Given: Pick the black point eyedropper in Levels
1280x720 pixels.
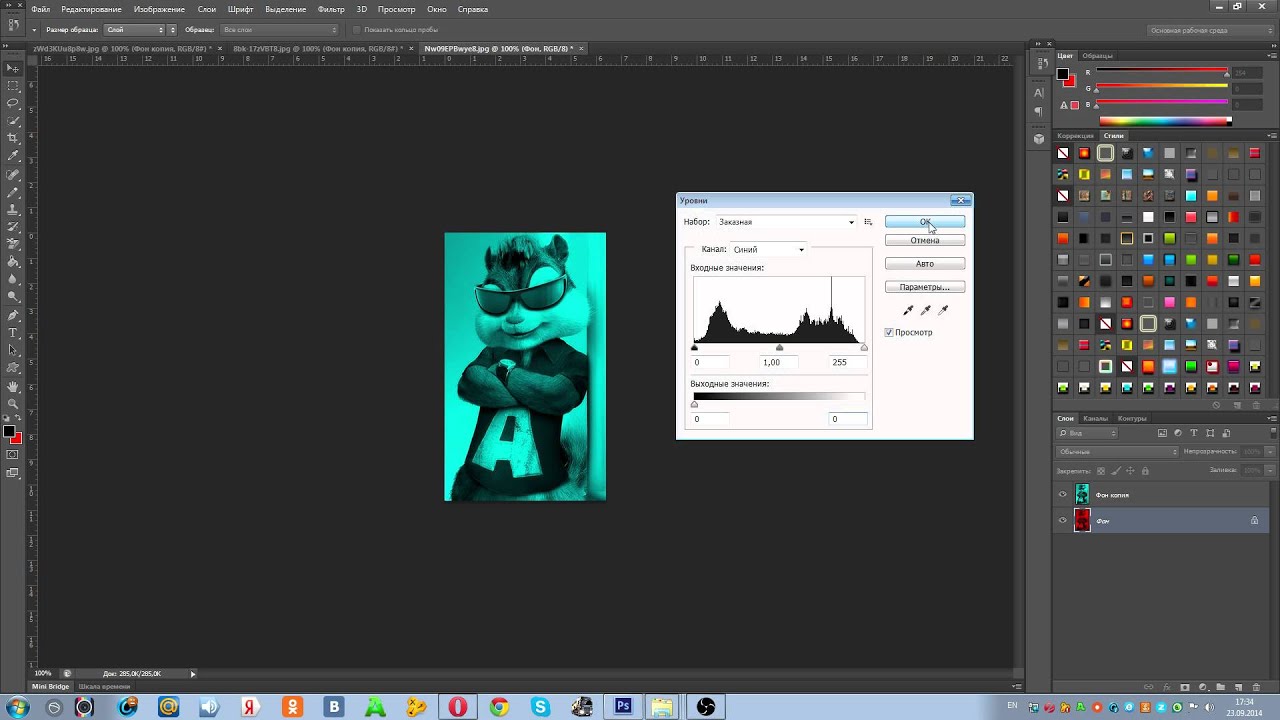Looking at the screenshot, I should 908,311.
